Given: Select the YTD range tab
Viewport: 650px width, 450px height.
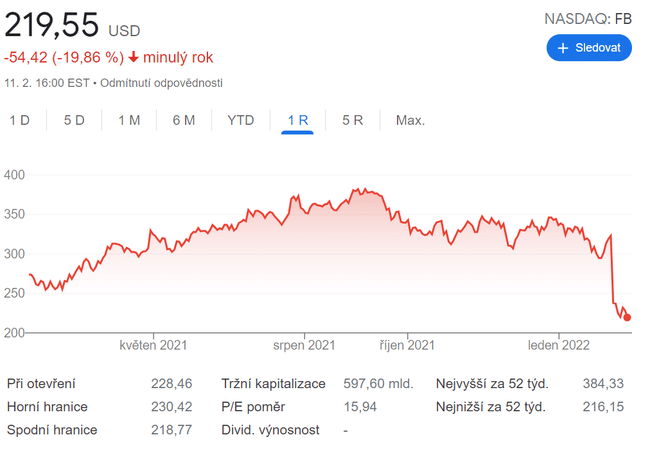Looking at the screenshot, I should tap(241, 120).
